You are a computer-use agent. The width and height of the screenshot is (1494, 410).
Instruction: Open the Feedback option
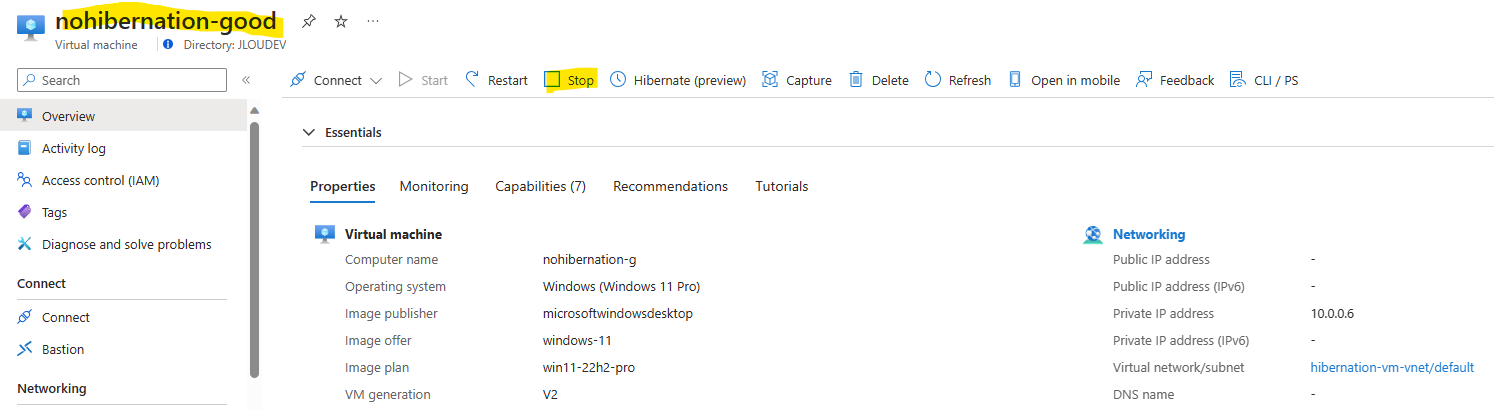pos(1175,80)
